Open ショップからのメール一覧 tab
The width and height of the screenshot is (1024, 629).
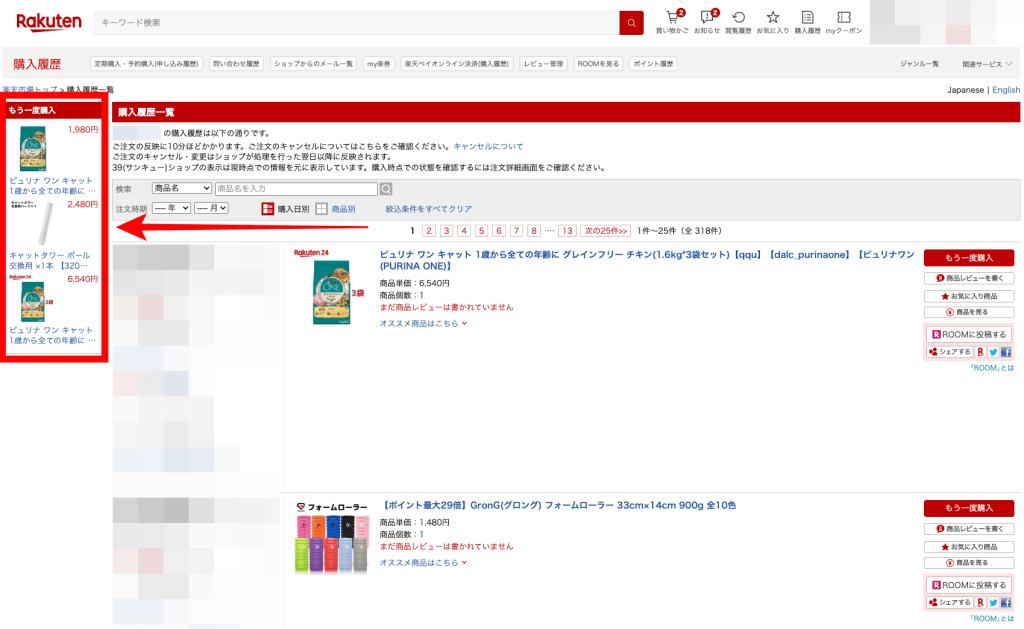point(313,64)
